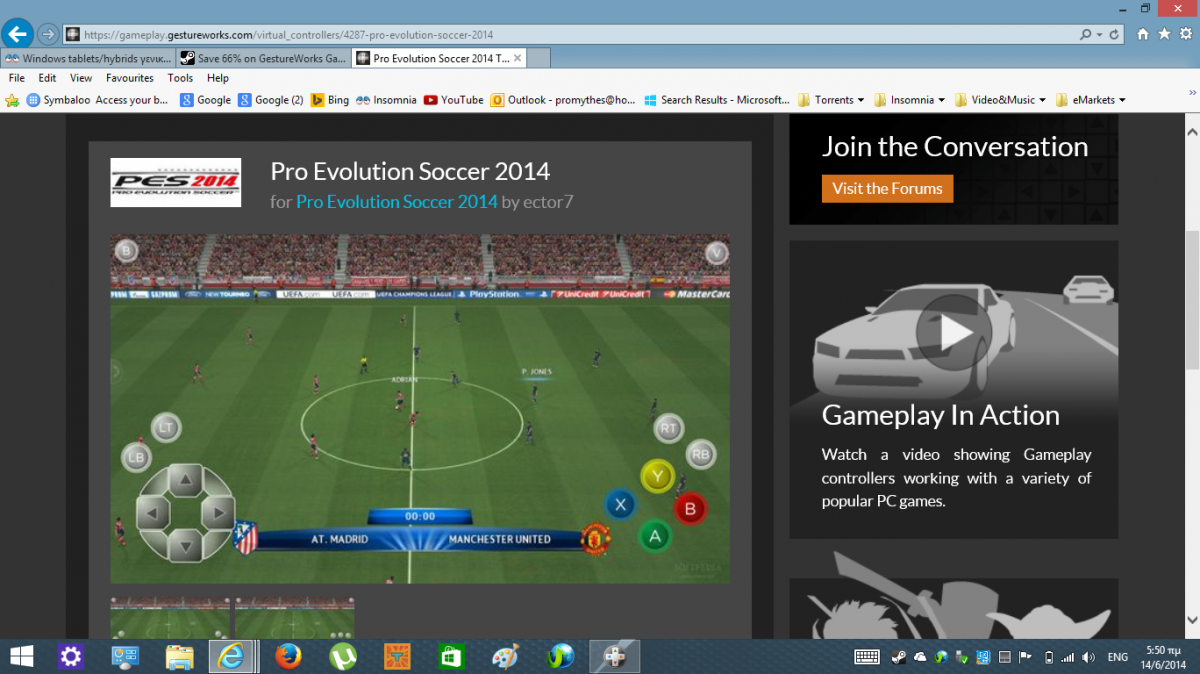1200x674 pixels.
Task: Launch Firefox from the taskbar
Action: pyautogui.click(x=289, y=657)
